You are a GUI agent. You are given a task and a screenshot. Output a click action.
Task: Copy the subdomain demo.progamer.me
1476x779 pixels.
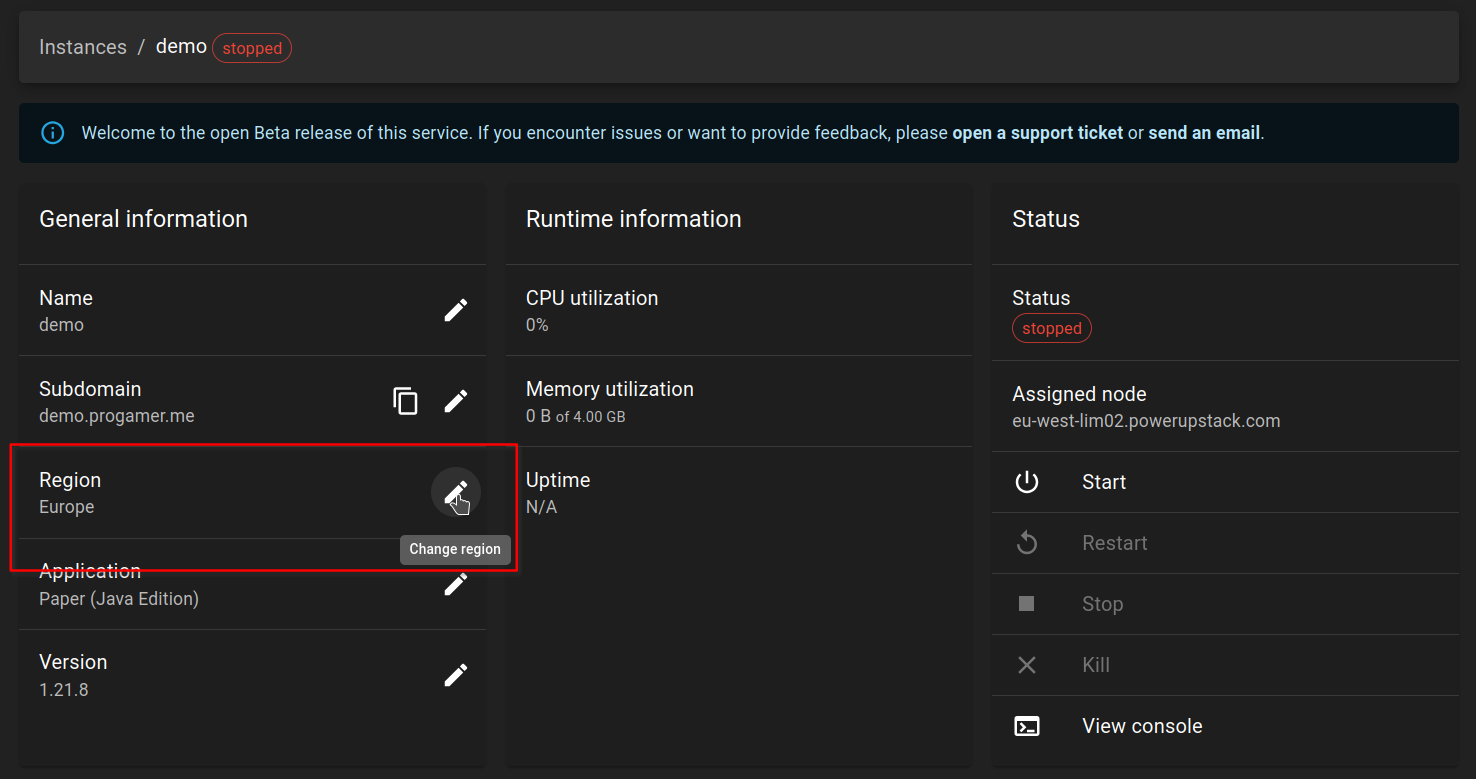point(405,401)
